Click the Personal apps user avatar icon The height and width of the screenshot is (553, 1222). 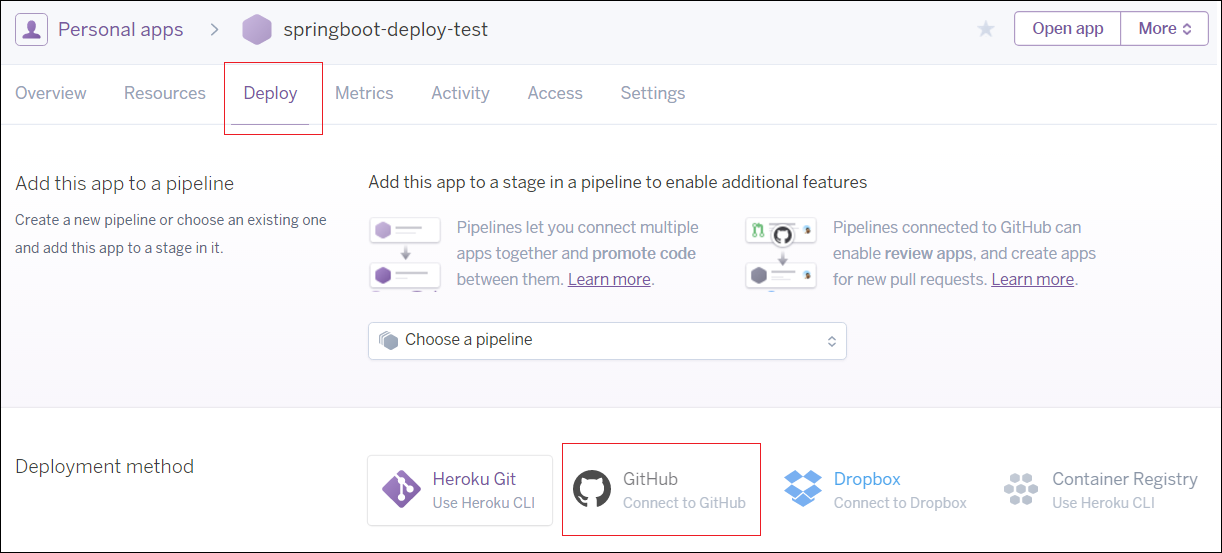point(32,29)
